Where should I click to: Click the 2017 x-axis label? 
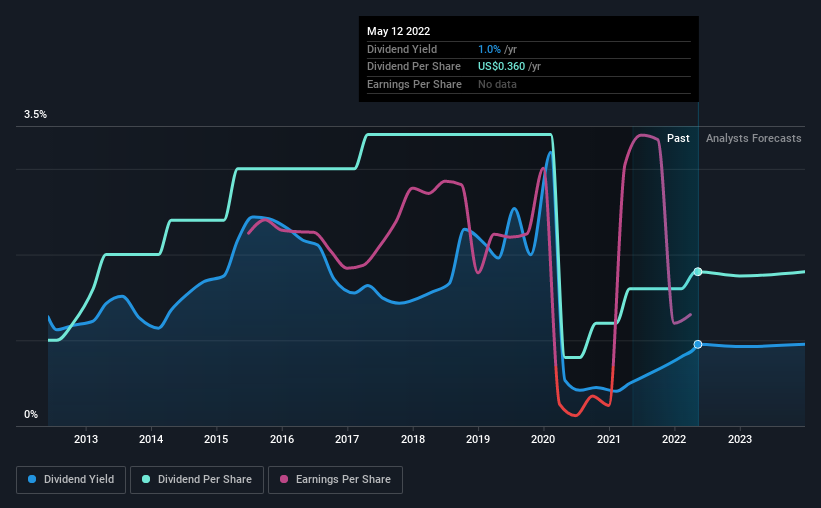pyautogui.click(x=347, y=439)
